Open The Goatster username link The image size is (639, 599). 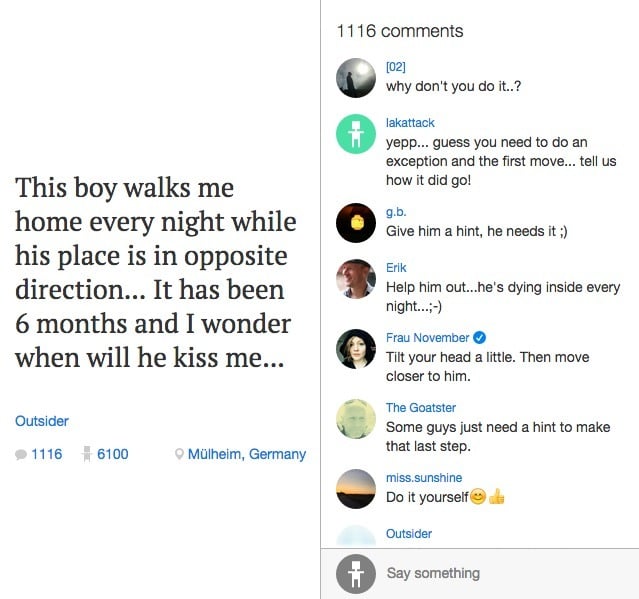click(x=421, y=408)
